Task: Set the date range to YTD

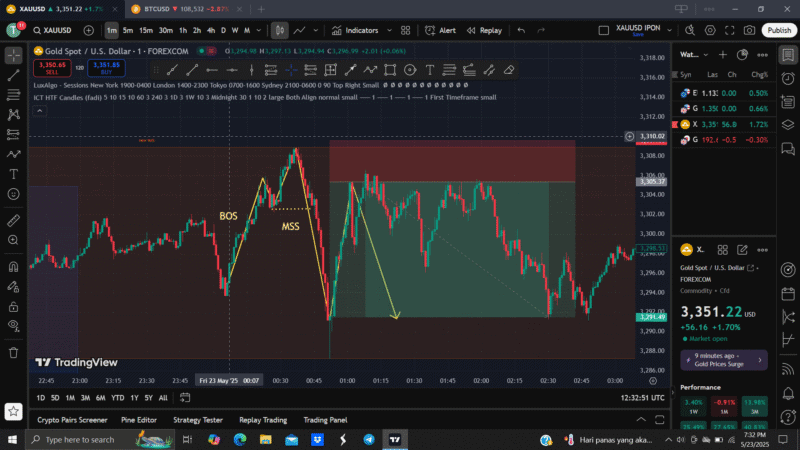Action: pos(117,398)
